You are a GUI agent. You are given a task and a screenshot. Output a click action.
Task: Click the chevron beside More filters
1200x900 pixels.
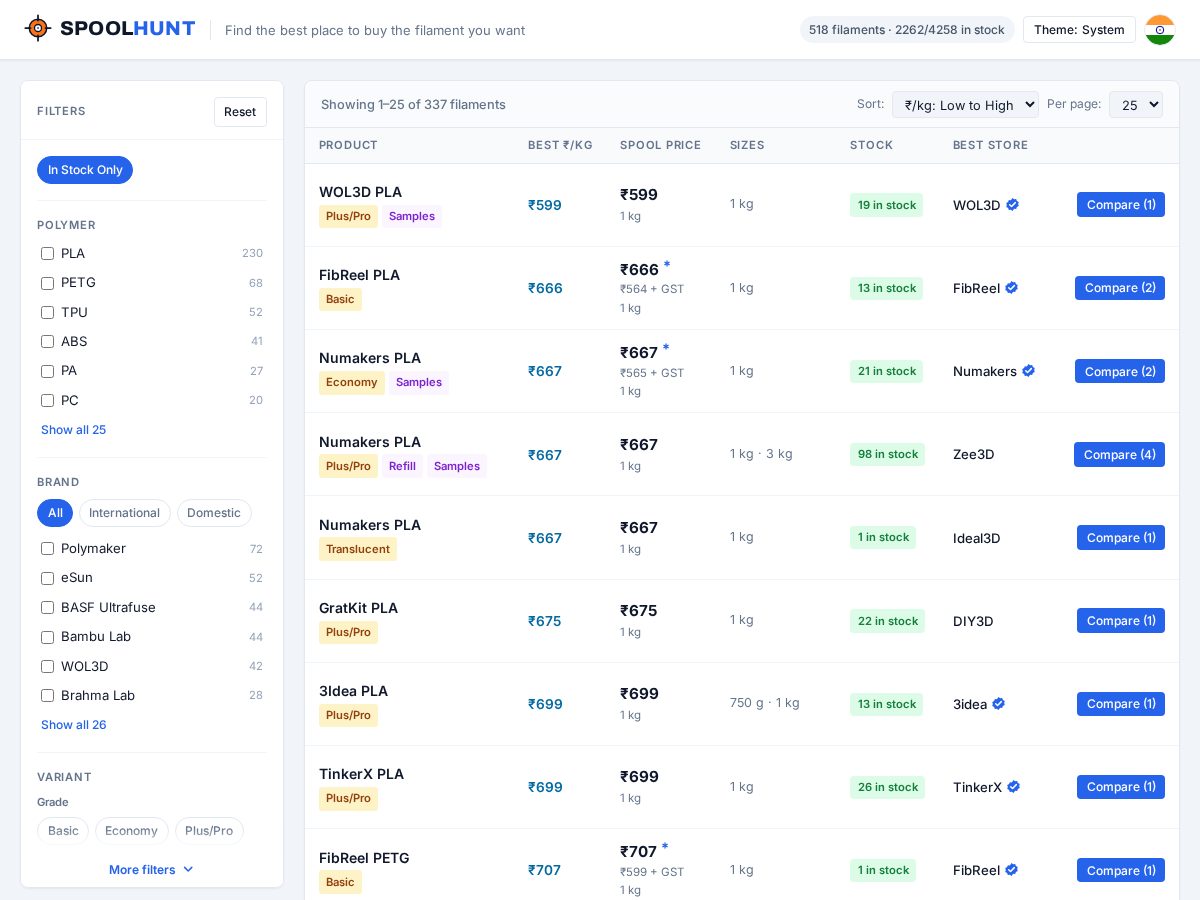click(188, 870)
